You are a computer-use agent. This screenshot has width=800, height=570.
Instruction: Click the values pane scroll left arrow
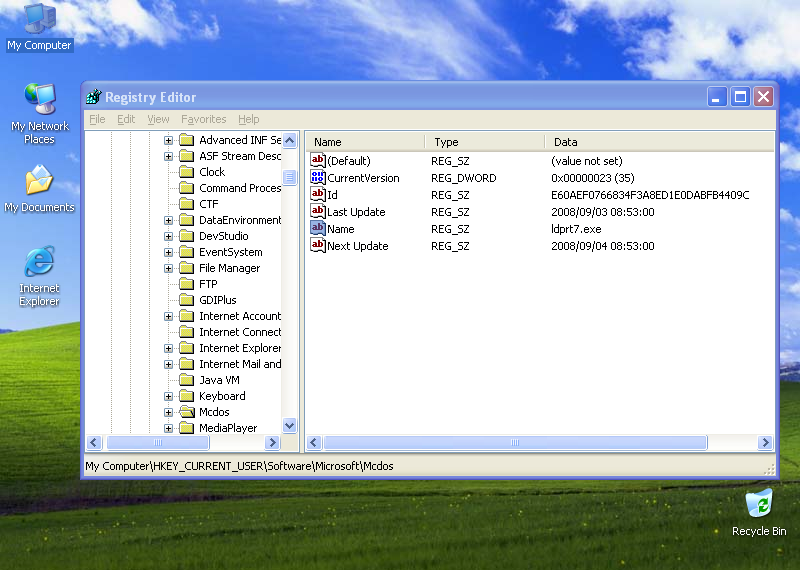314,442
